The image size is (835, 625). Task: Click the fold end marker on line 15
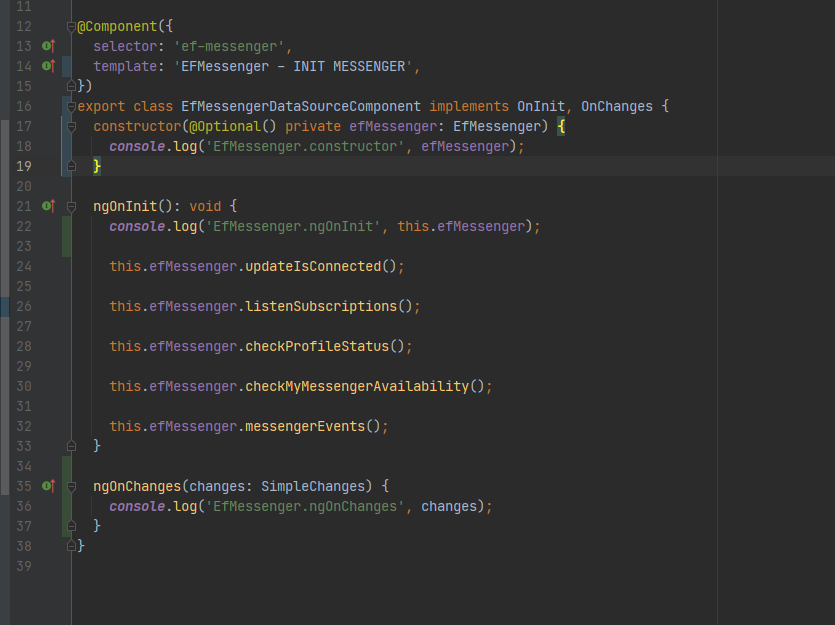coord(71,86)
